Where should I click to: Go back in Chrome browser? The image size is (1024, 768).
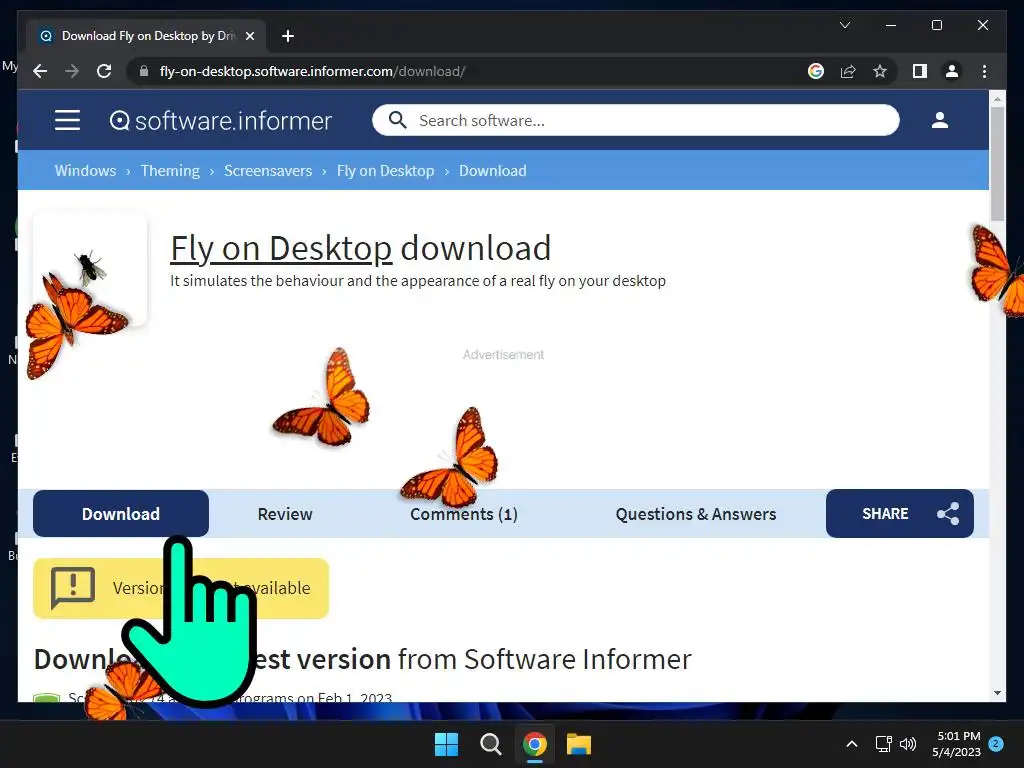point(40,71)
